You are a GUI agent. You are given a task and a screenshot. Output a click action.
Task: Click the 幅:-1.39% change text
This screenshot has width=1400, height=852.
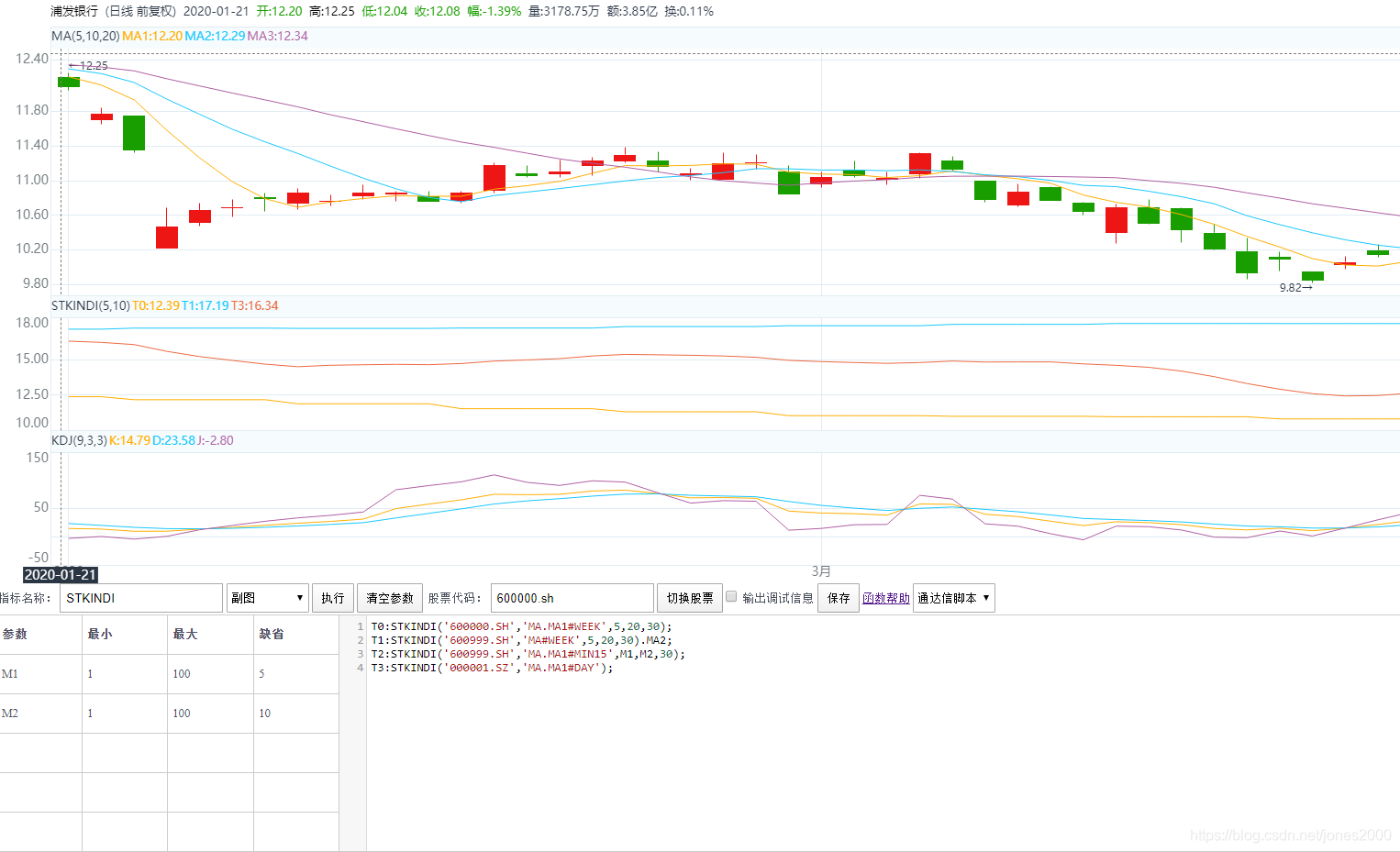(494, 11)
